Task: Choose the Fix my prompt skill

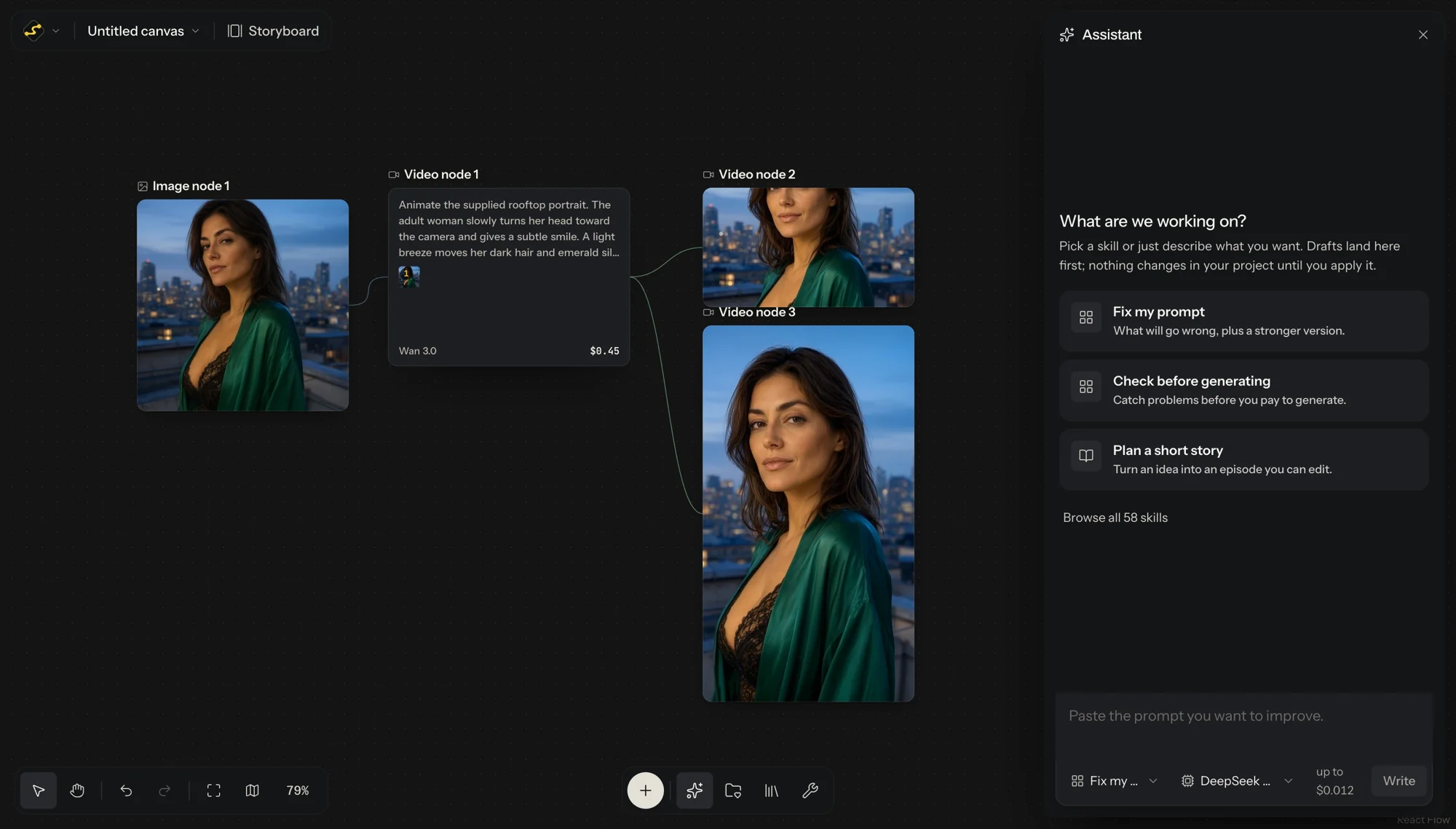Action: [1243, 321]
